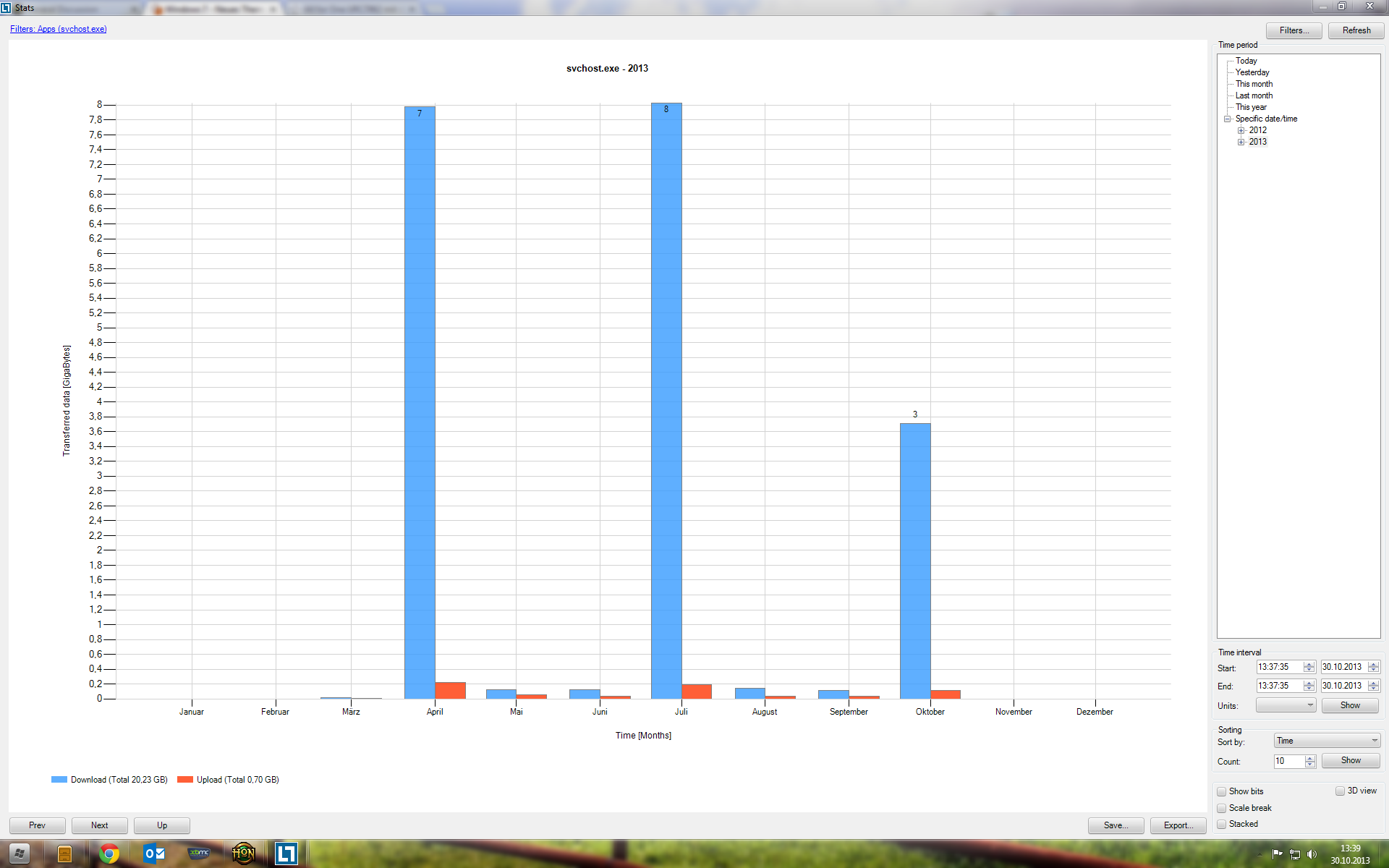Click the blue Download legend swatch
The image size is (1389, 868).
click(x=59, y=780)
